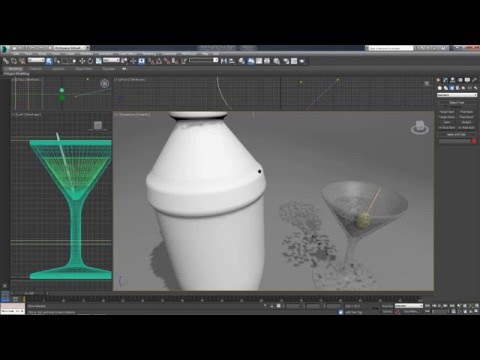Open the Standard lights type dropdown
480x360 pixels.
457,95
